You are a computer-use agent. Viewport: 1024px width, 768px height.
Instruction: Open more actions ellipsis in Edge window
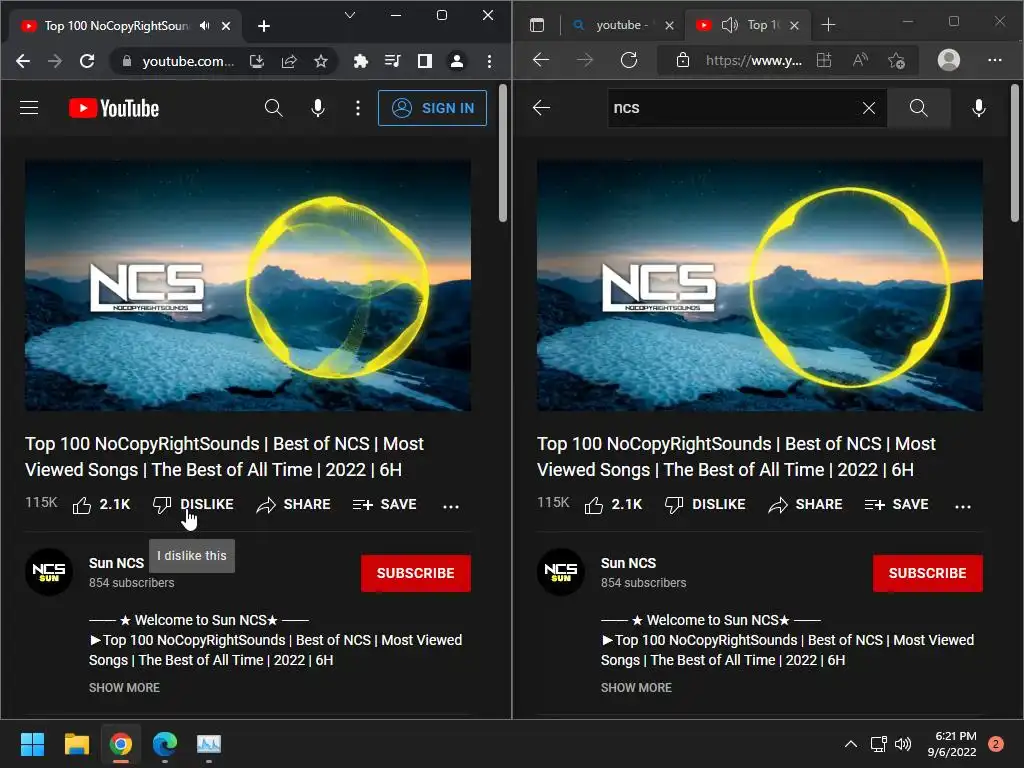(963, 506)
